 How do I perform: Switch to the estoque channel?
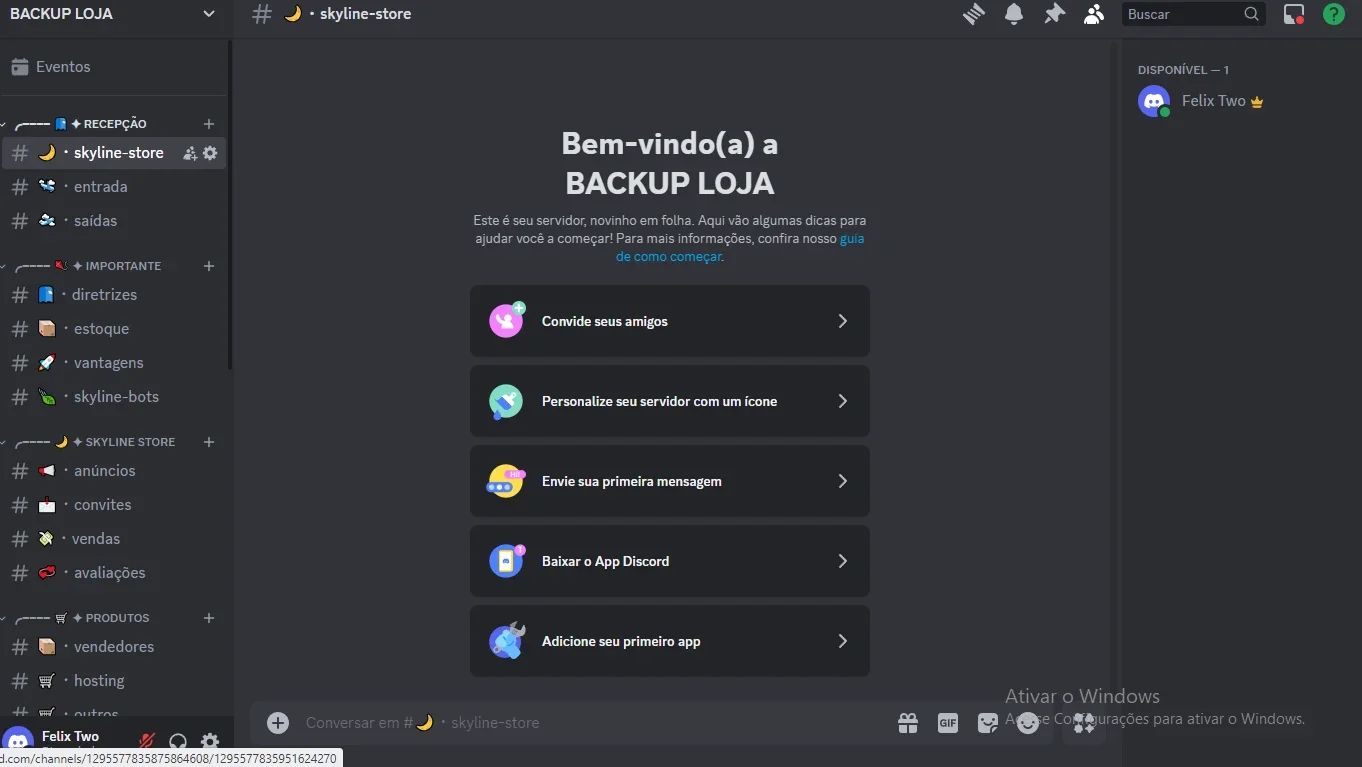[x=114, y=329]
